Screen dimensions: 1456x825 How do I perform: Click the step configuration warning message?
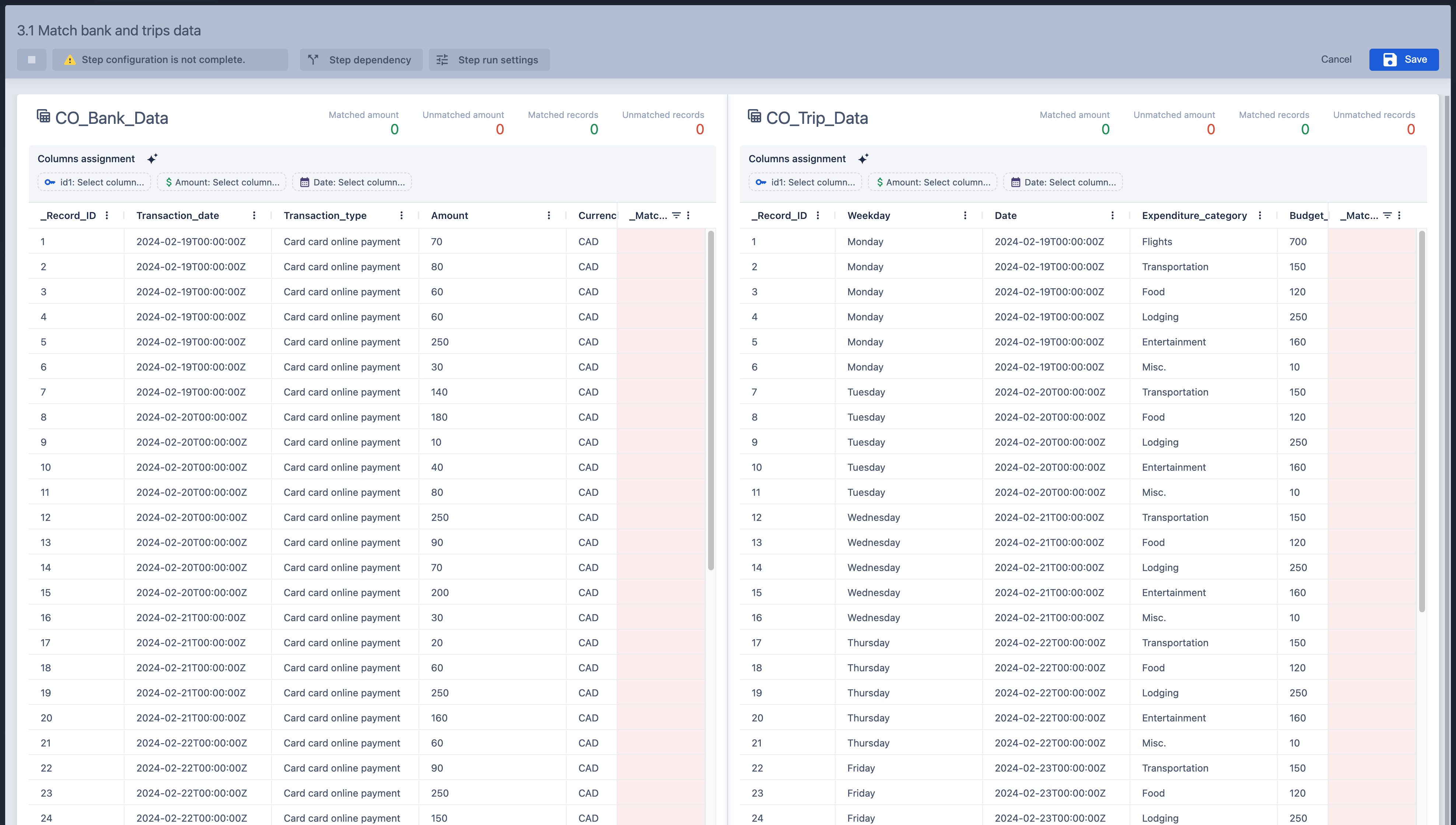(x=170, y=59)
